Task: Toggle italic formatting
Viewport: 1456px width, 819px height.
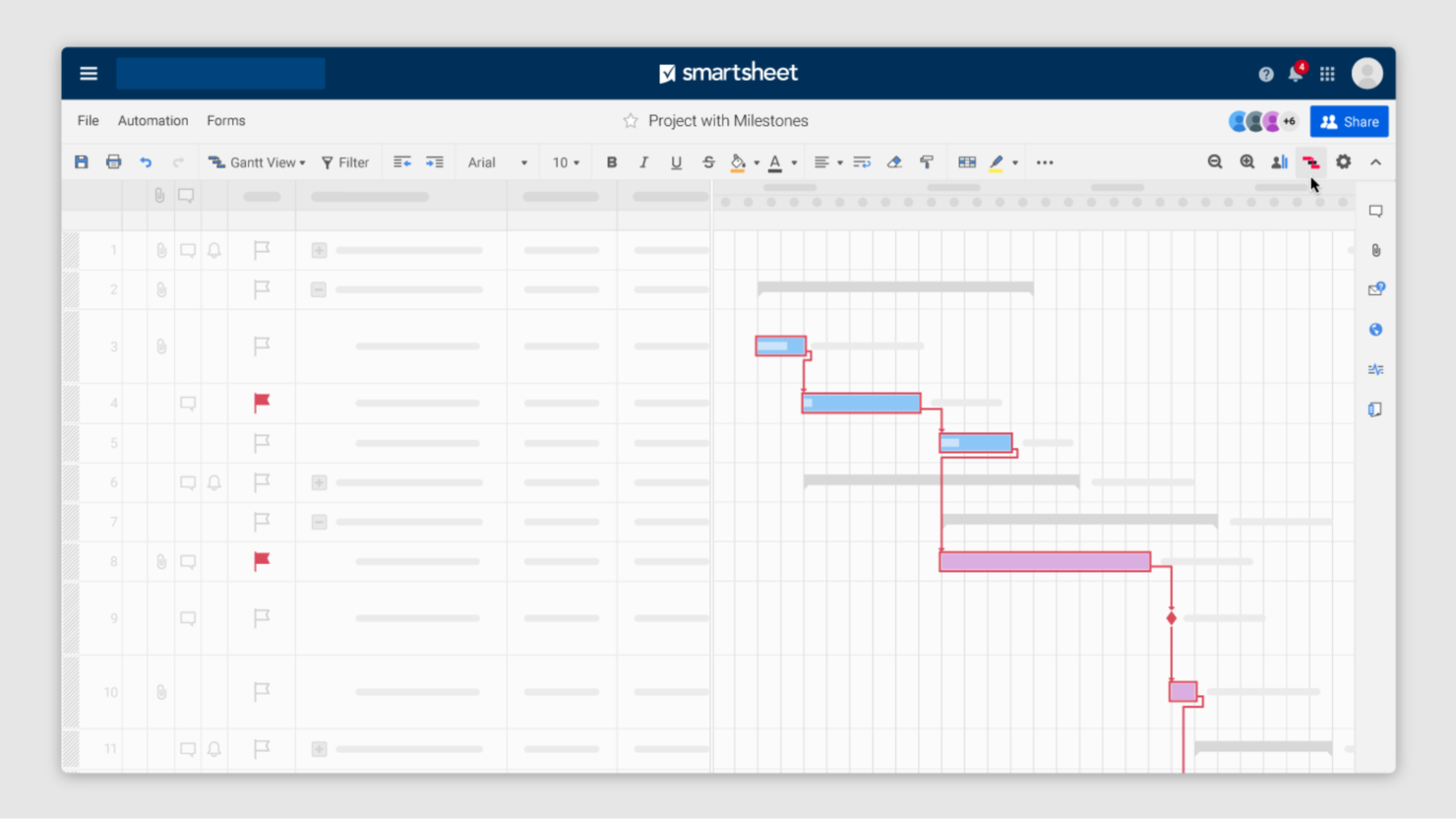Action: [643, 162]
